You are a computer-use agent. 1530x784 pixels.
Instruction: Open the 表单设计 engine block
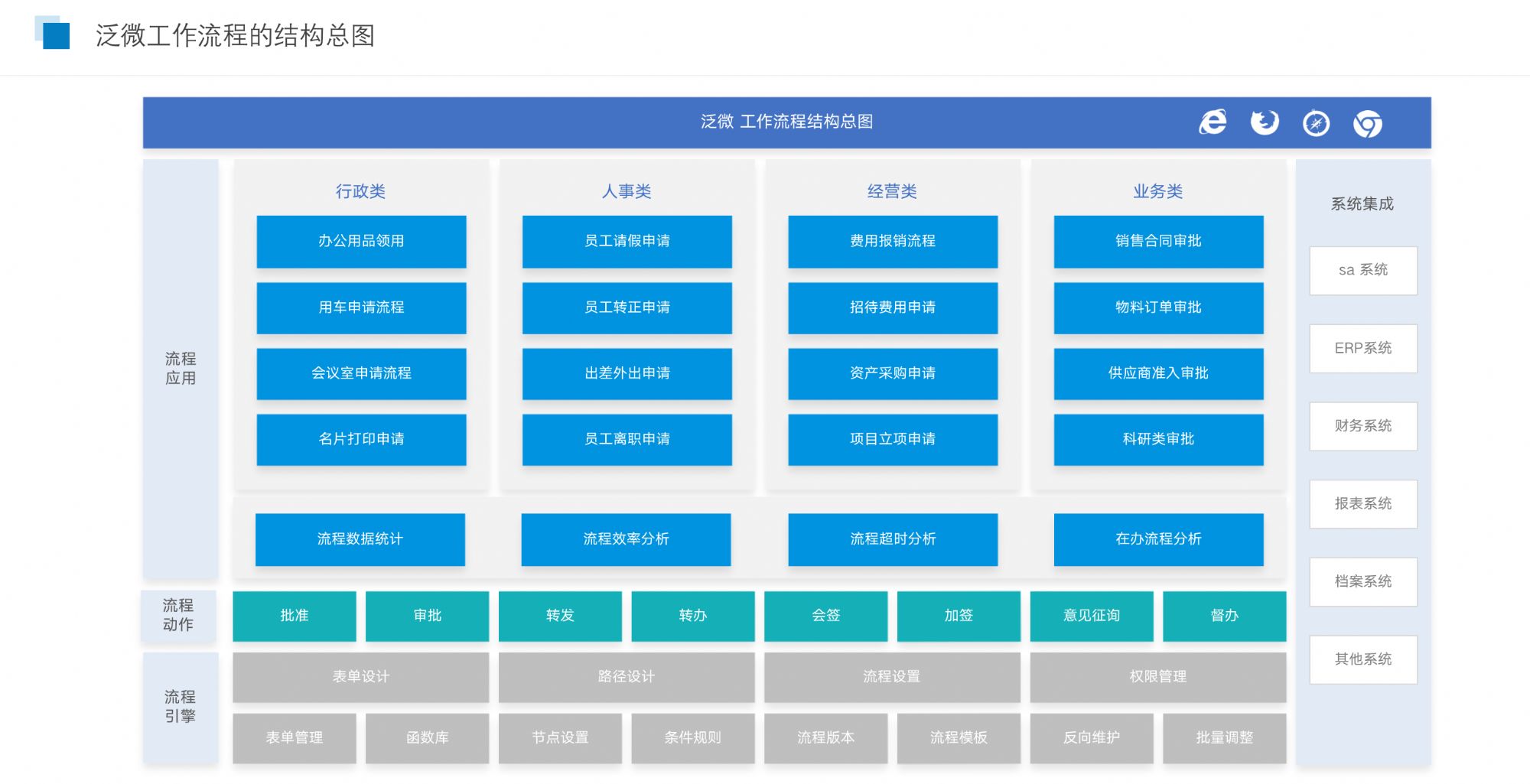361,677
